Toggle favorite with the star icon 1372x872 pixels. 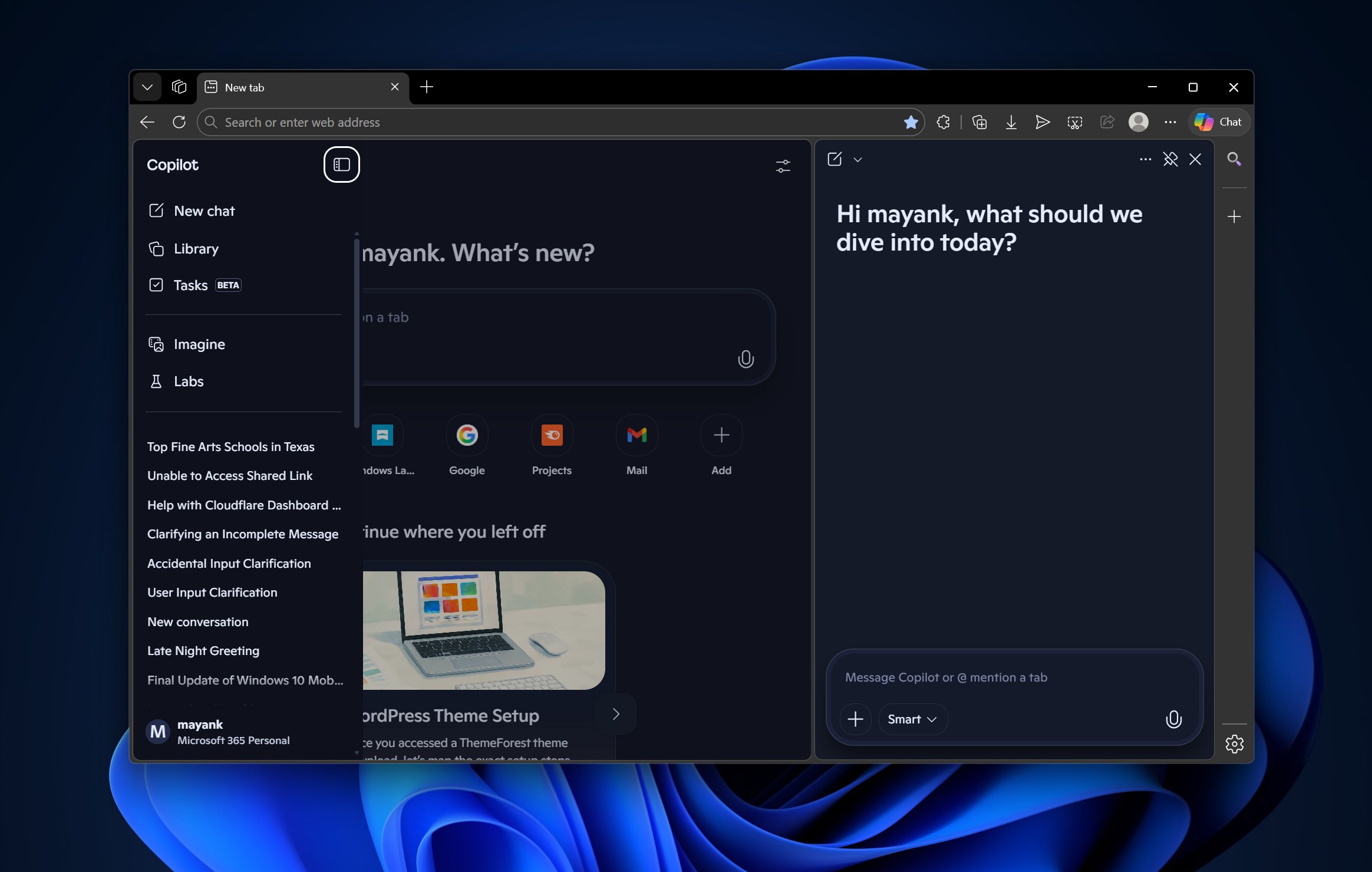click(x=911, y=122)
